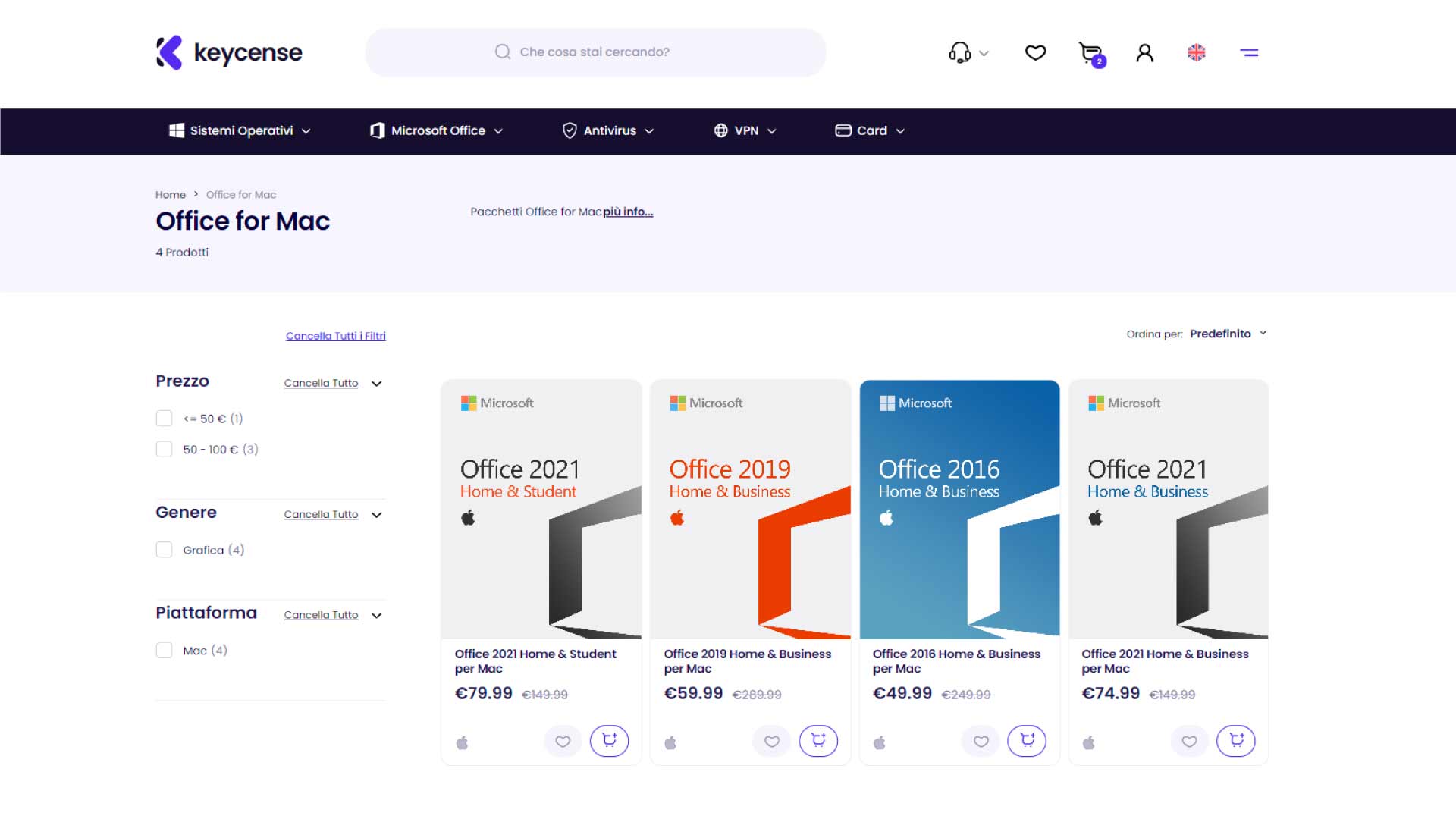This screenshot has height=819, width=1456.
Task: Click the più info... link
Action: coord(628,212)
